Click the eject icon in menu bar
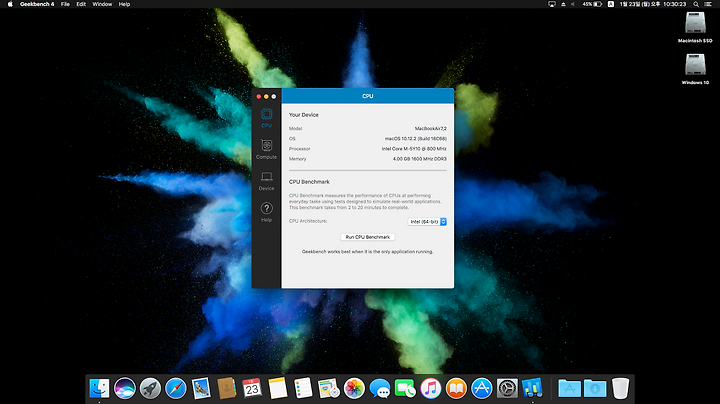The image size is (720, 404). (563, 4)
